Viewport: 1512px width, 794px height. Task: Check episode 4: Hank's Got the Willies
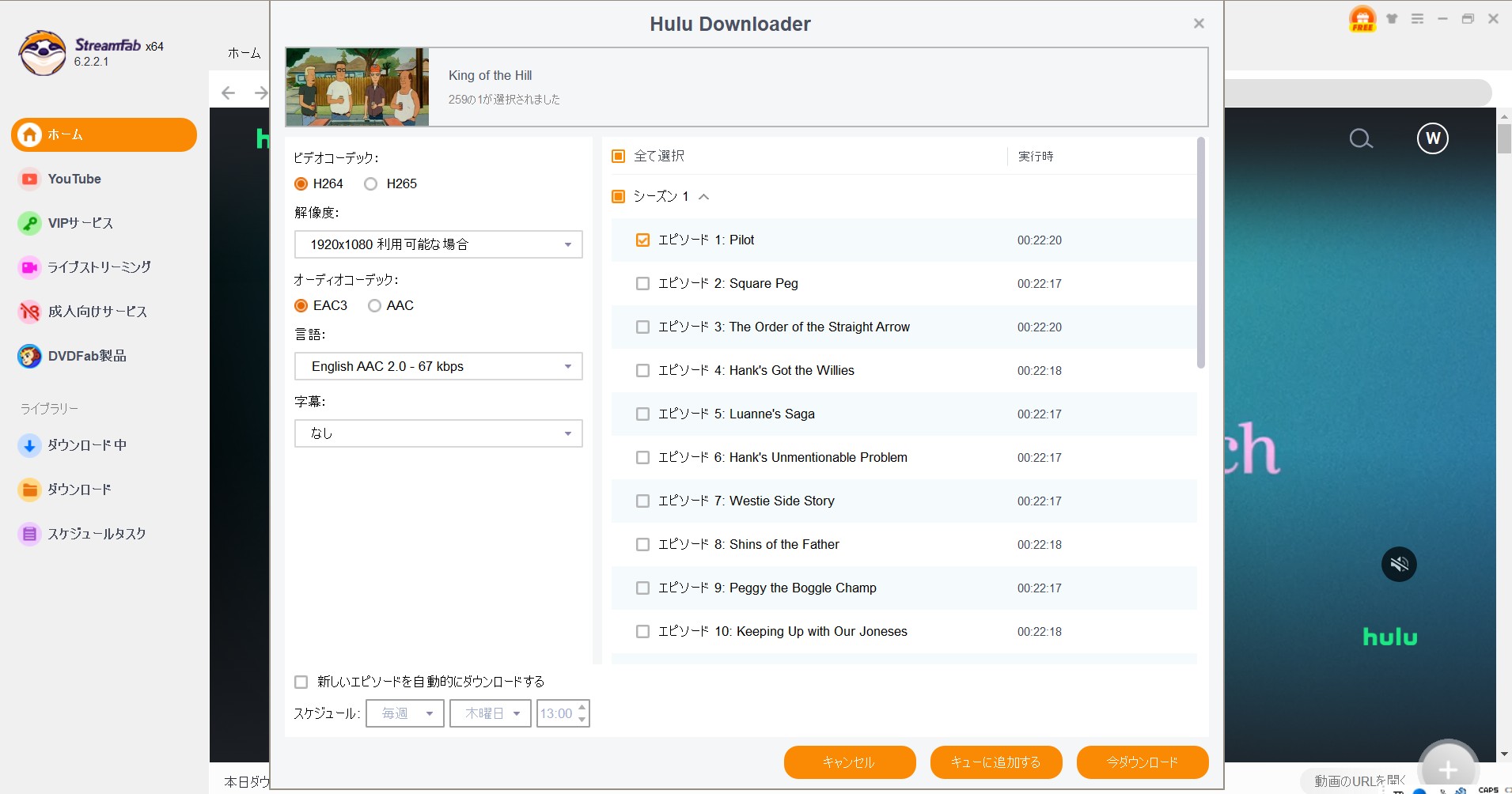click(x=642, y=370)
